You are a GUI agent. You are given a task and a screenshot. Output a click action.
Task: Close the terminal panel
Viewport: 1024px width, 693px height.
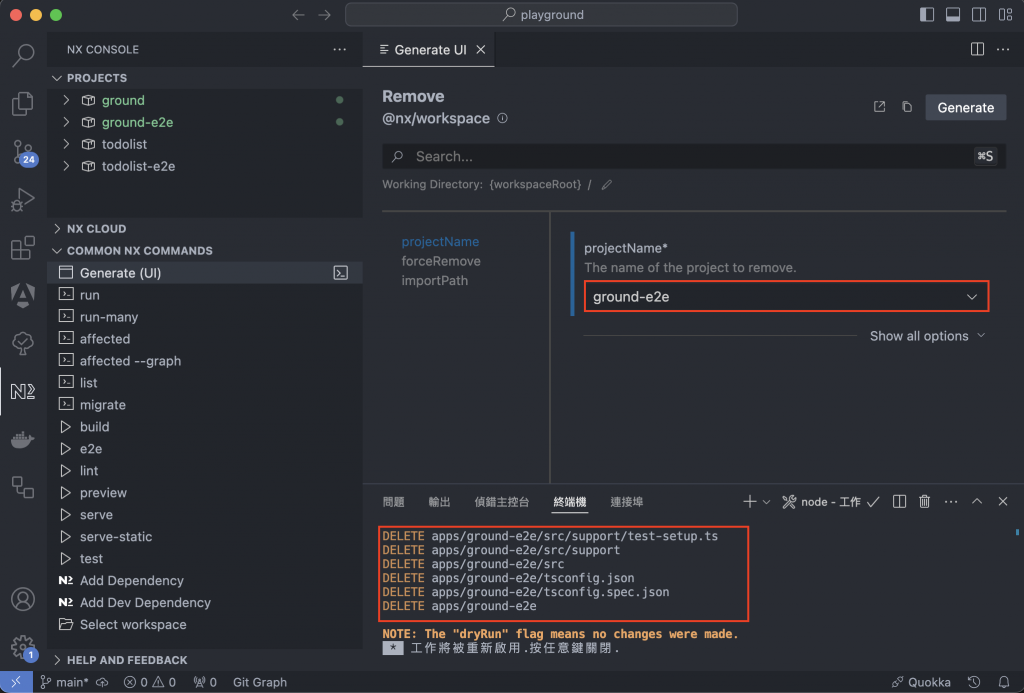point(1003,502)
